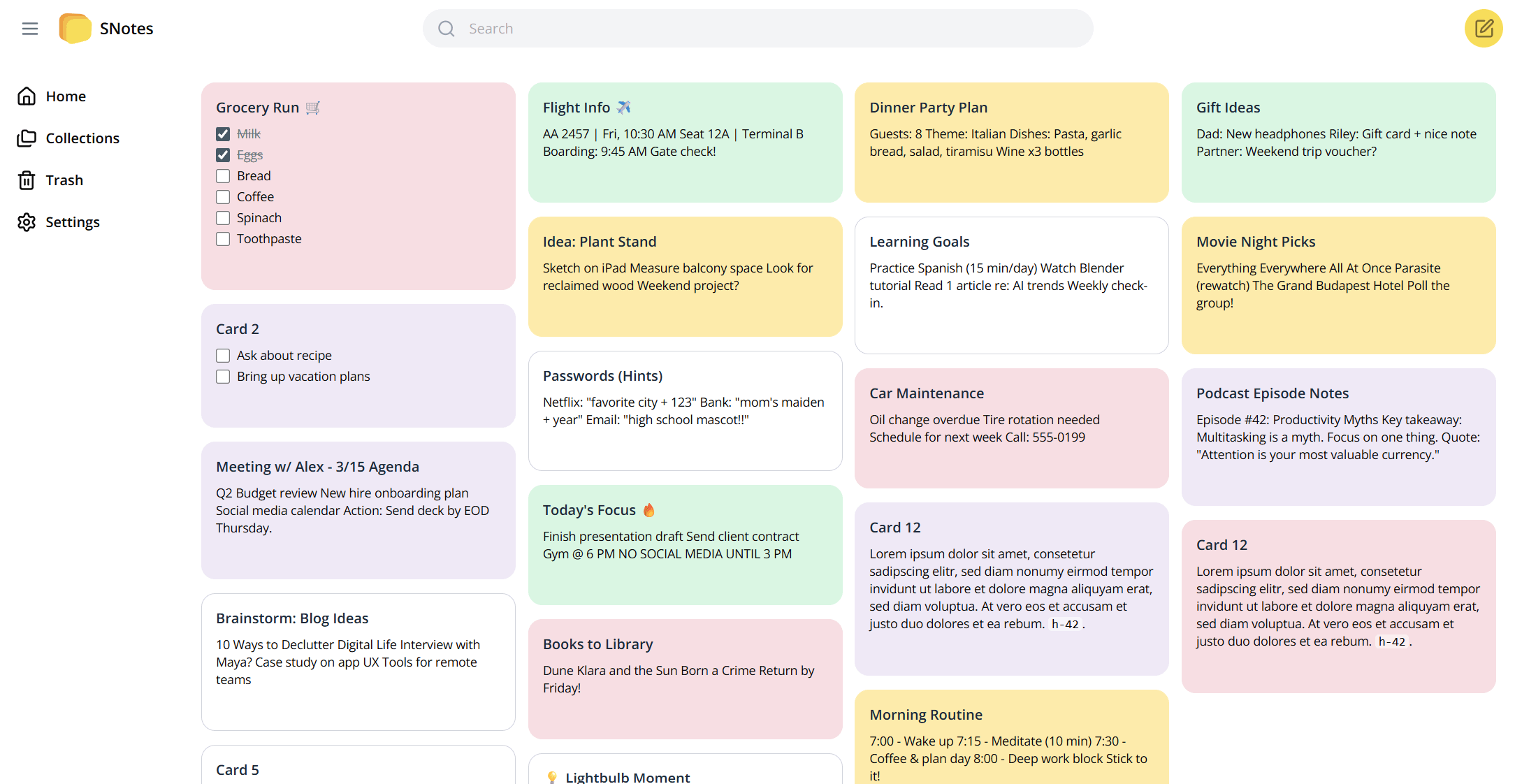Viewport: 1515px width, 784px height.
Task: Open the Learning Goals note
Action: 1011,285
